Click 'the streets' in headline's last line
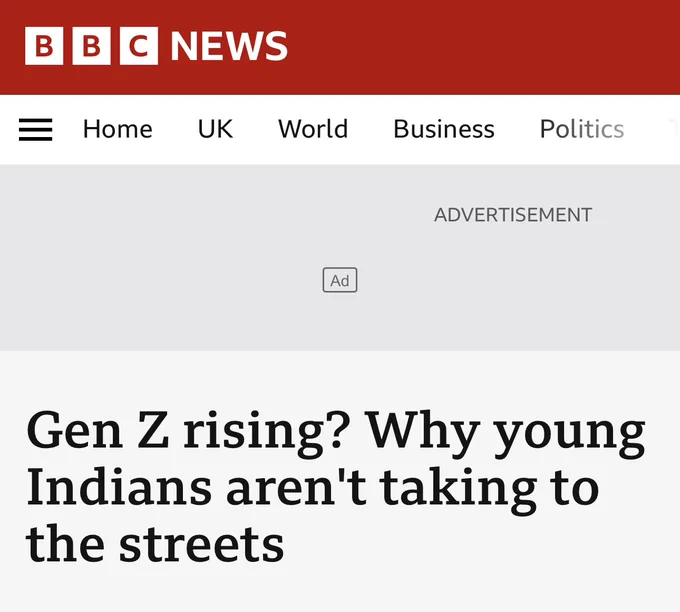The width and height of the screenshot is (680, 612). [155, 543]
